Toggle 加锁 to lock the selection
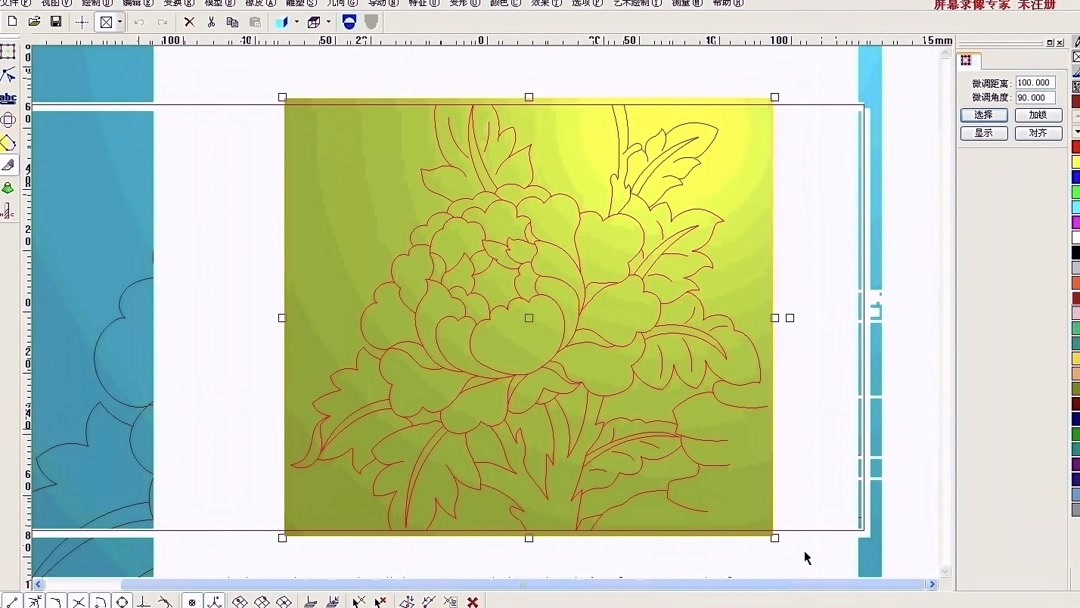1080x608 pixels. click(x=1037, y=114)
